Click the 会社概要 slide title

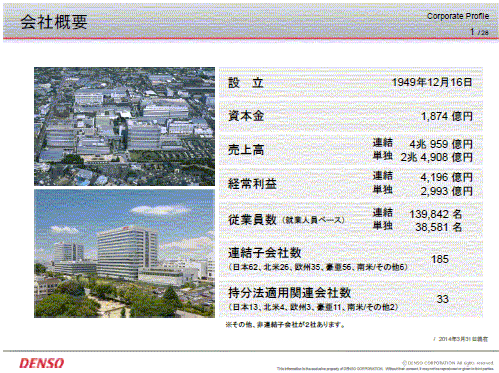pos(54,22)
